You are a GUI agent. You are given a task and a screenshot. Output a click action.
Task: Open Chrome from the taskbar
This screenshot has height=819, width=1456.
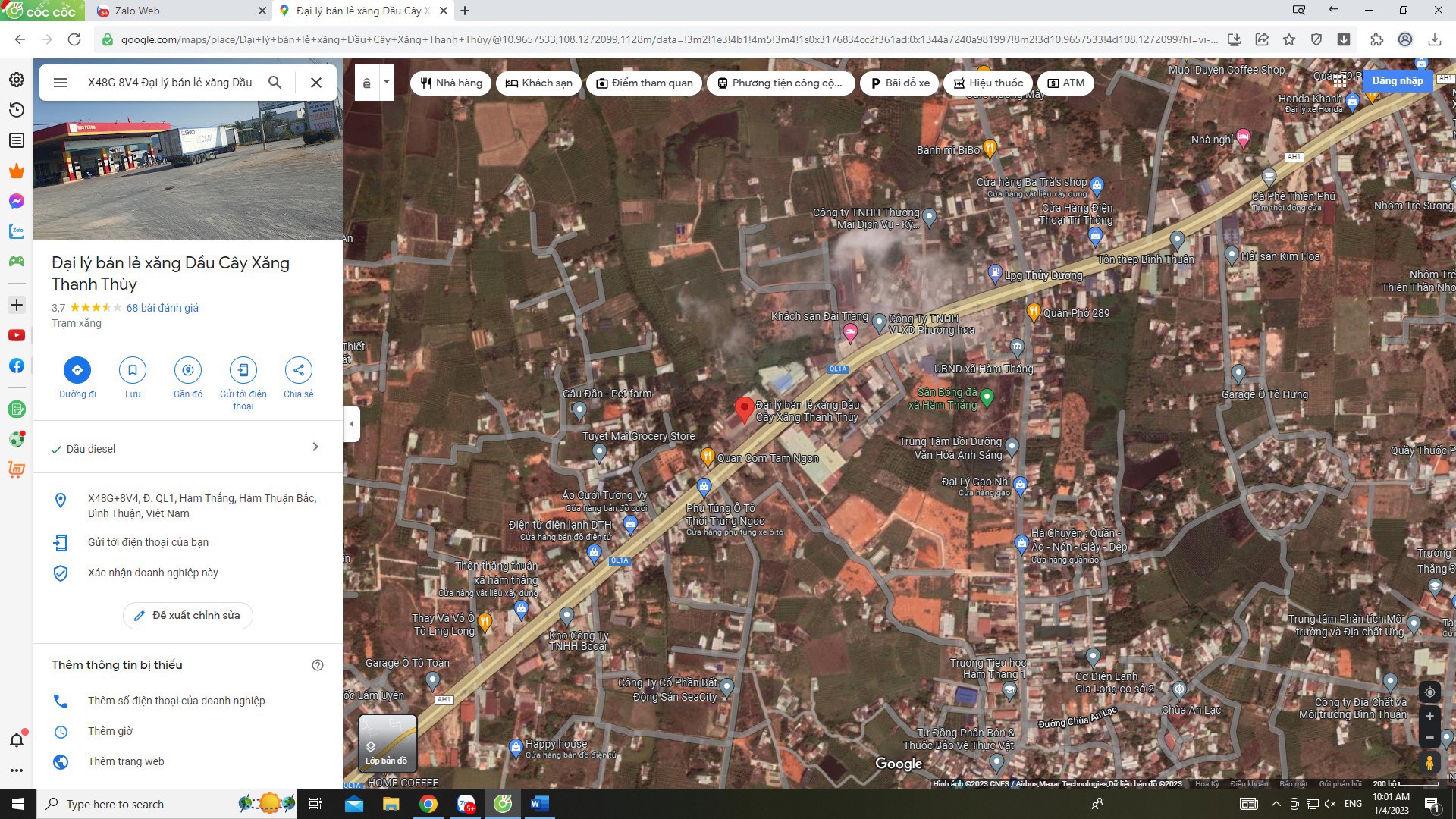point(428,804)
